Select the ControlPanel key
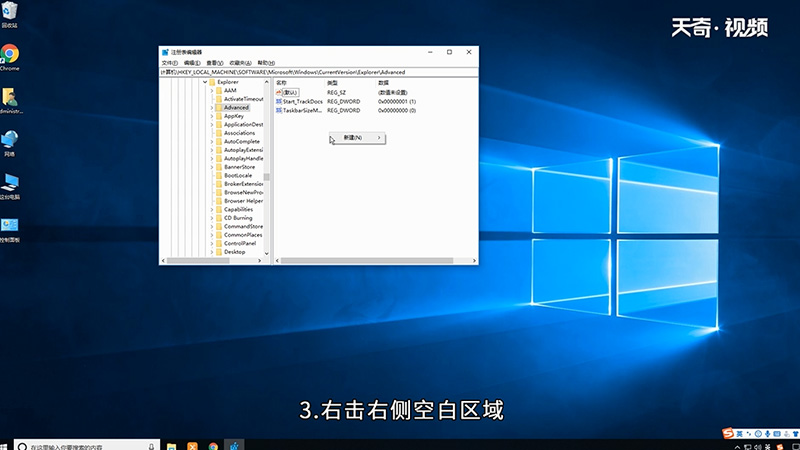The image size is (800, 450). pos(240,243)
